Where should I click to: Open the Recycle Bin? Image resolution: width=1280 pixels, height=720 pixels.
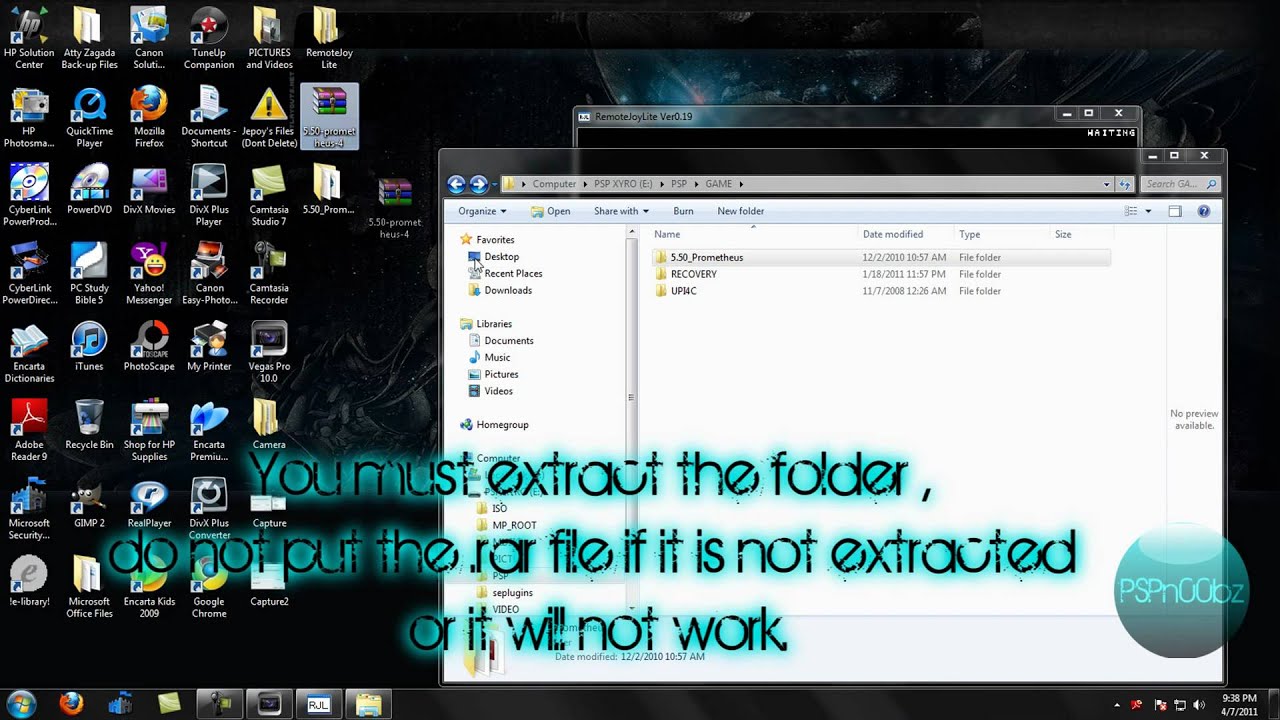89,425
